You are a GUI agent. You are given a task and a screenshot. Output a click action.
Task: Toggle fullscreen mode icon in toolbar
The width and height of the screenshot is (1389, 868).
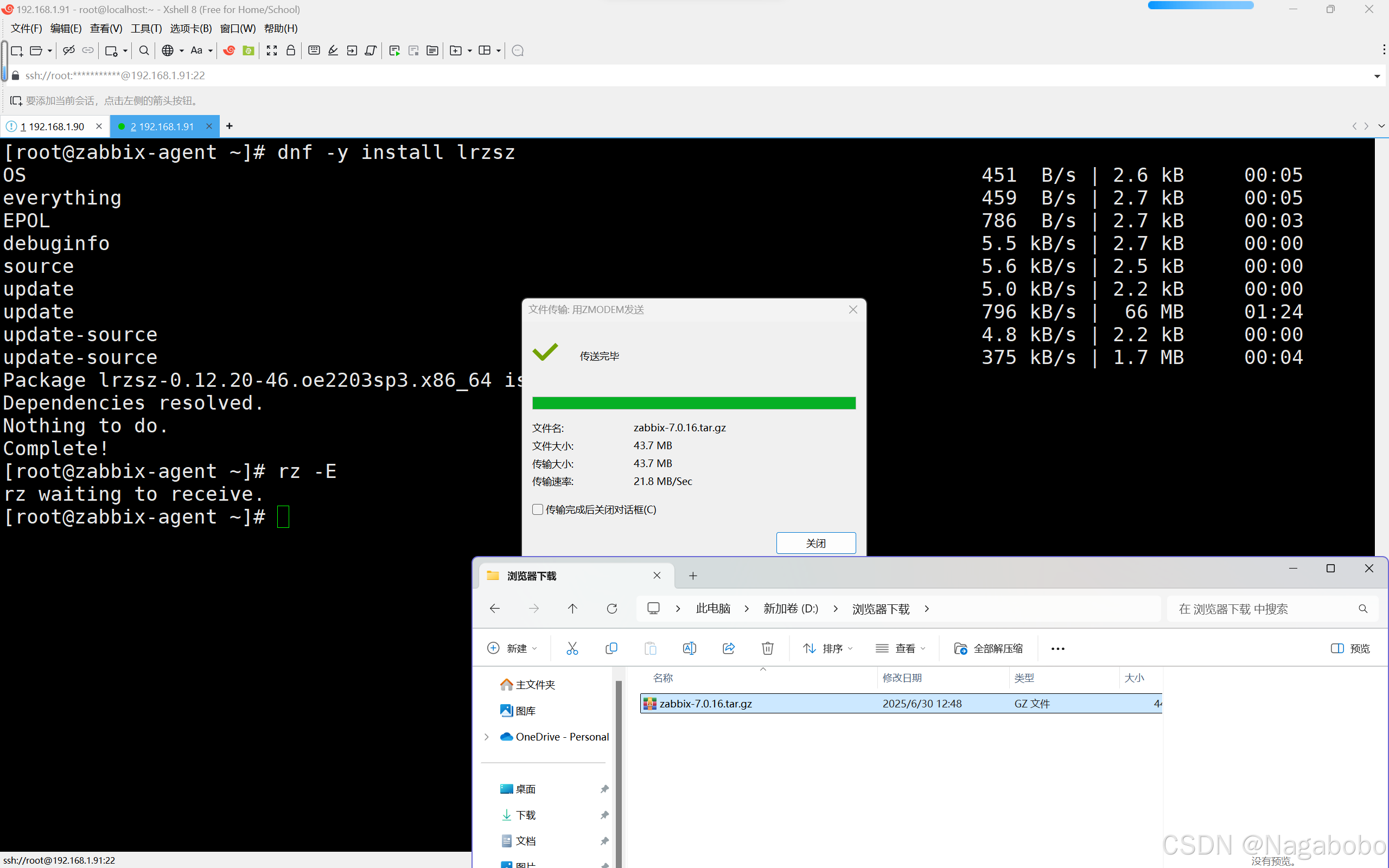click(271, 50)
